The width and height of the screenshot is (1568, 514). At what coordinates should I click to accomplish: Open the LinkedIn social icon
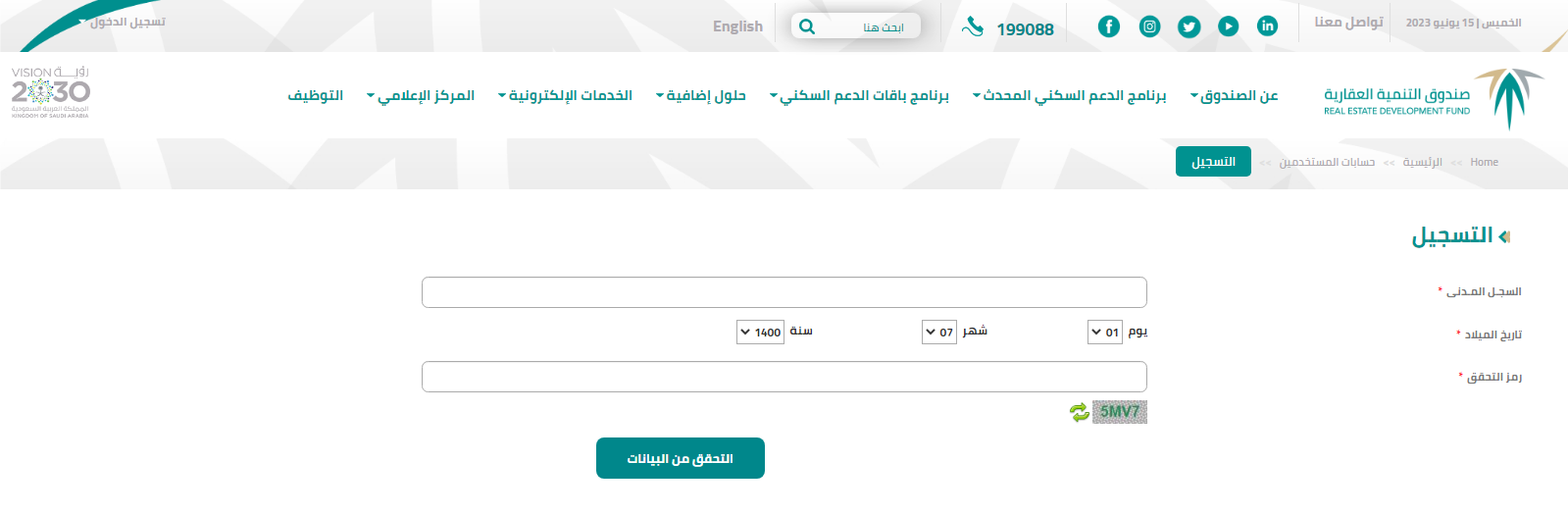[x=1267, y=26]
